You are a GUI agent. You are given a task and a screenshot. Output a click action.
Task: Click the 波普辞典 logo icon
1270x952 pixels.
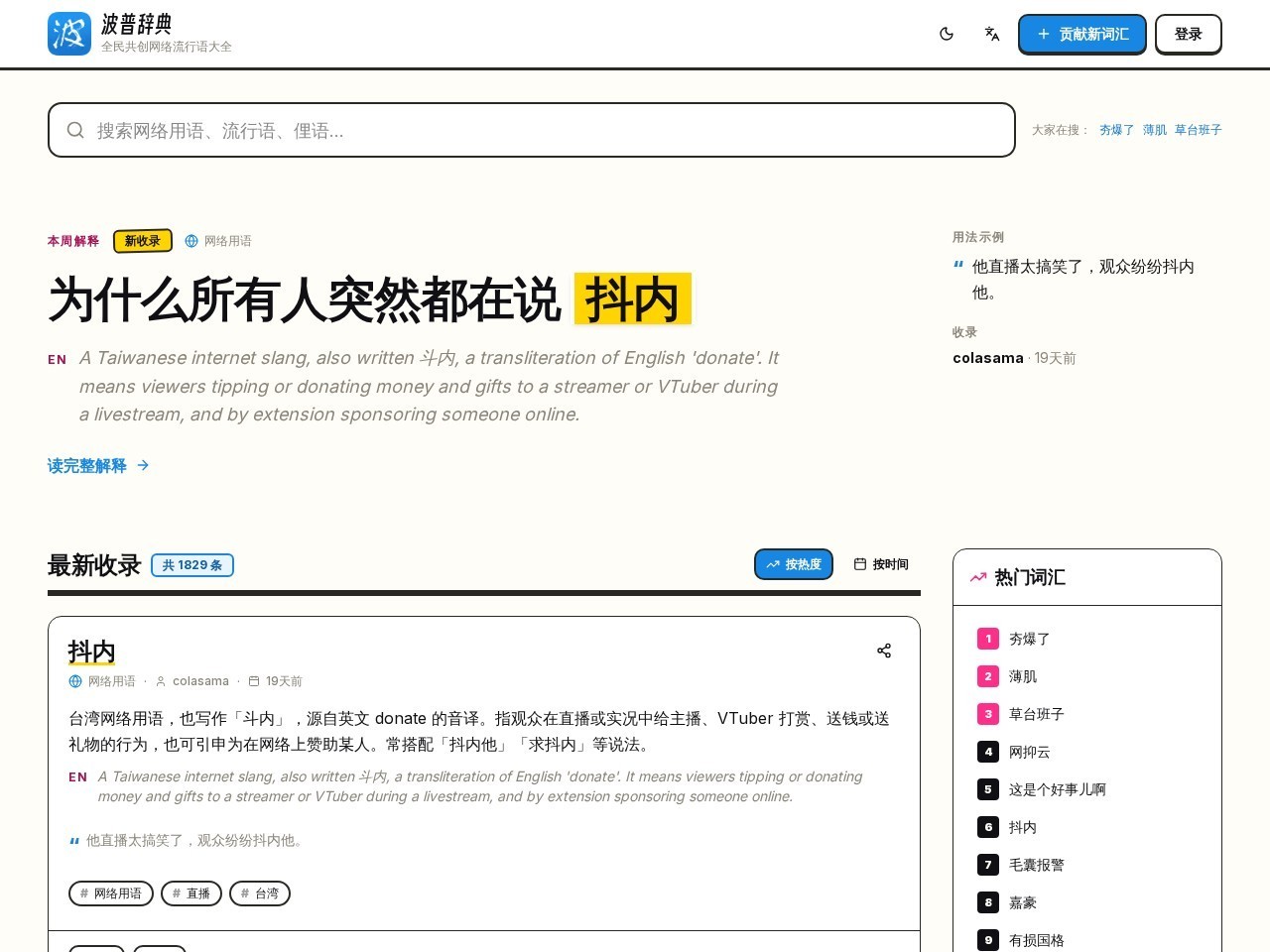[x=69, y=34]
